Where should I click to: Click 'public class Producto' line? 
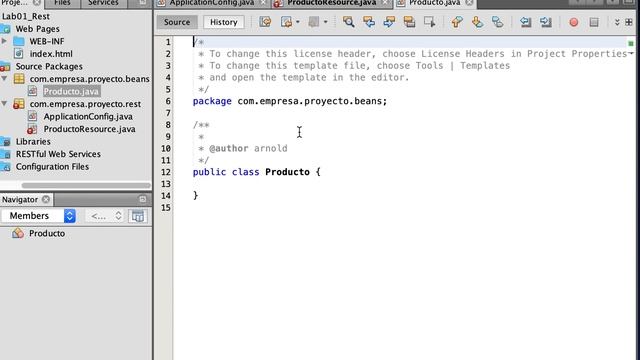pos(256,172)
